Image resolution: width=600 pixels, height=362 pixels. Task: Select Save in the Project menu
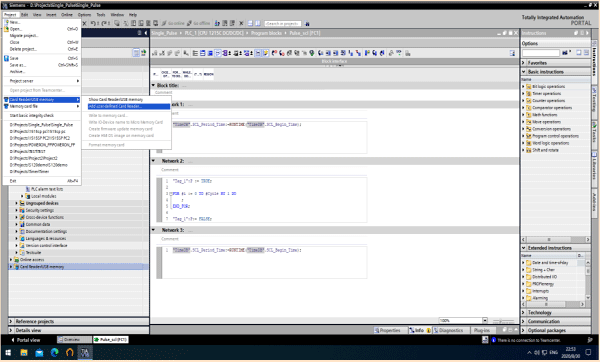[x=41, y=58]
